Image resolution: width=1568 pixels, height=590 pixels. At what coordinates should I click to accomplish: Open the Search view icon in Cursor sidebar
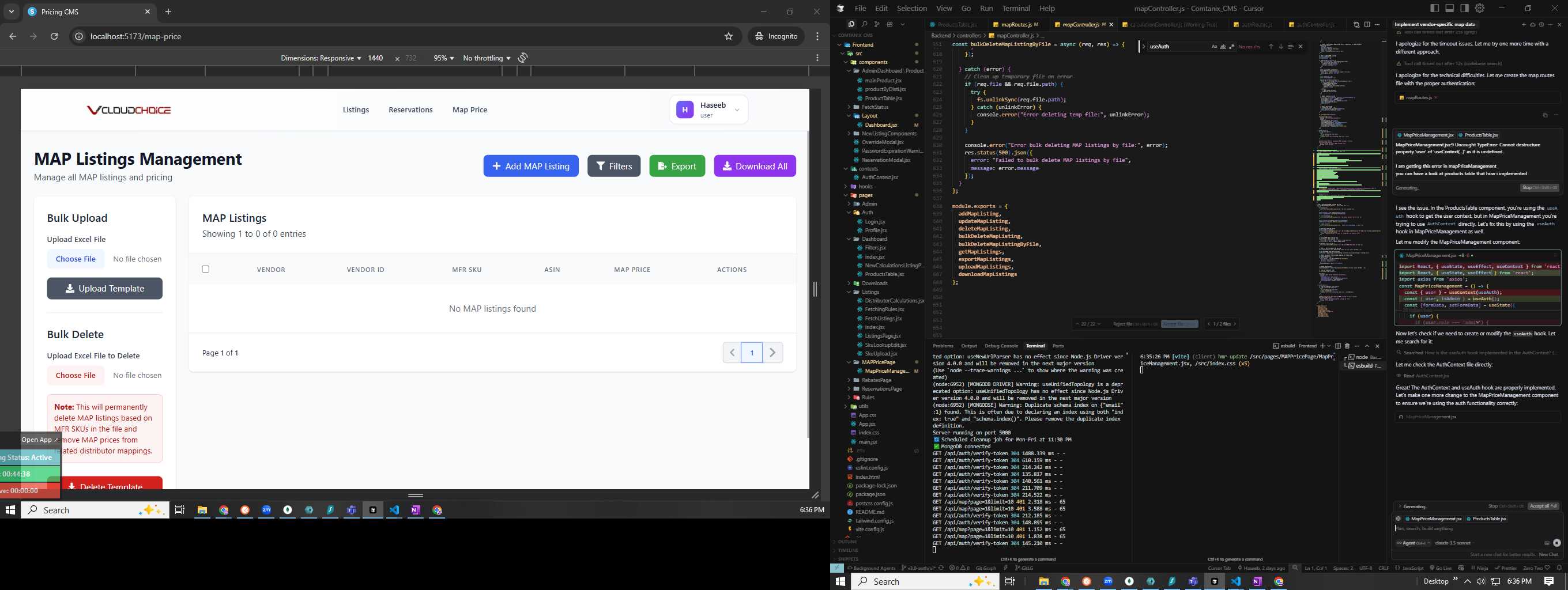[864, 24]
